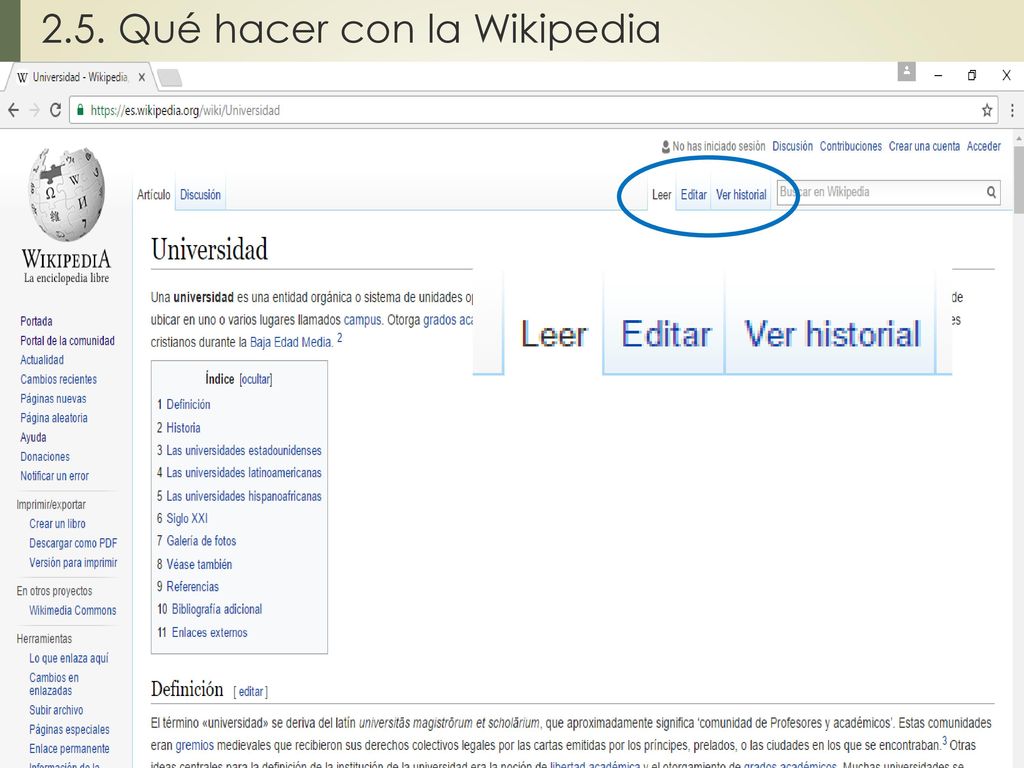Open the campus link in the intro
Viewport: 1024px width, 768px height.
click(x=362, y=320)
